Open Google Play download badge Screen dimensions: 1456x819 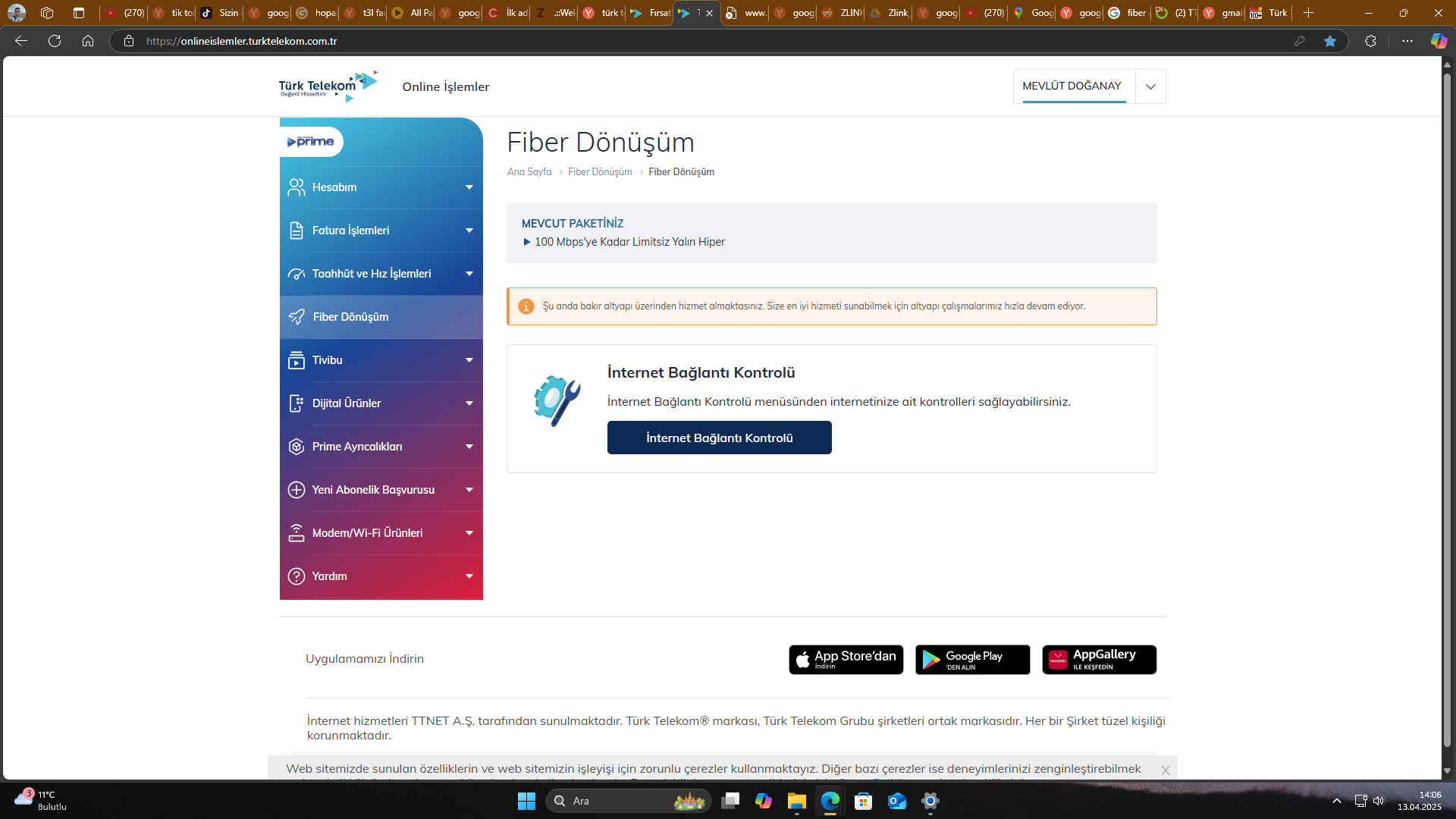coord(972,660)
